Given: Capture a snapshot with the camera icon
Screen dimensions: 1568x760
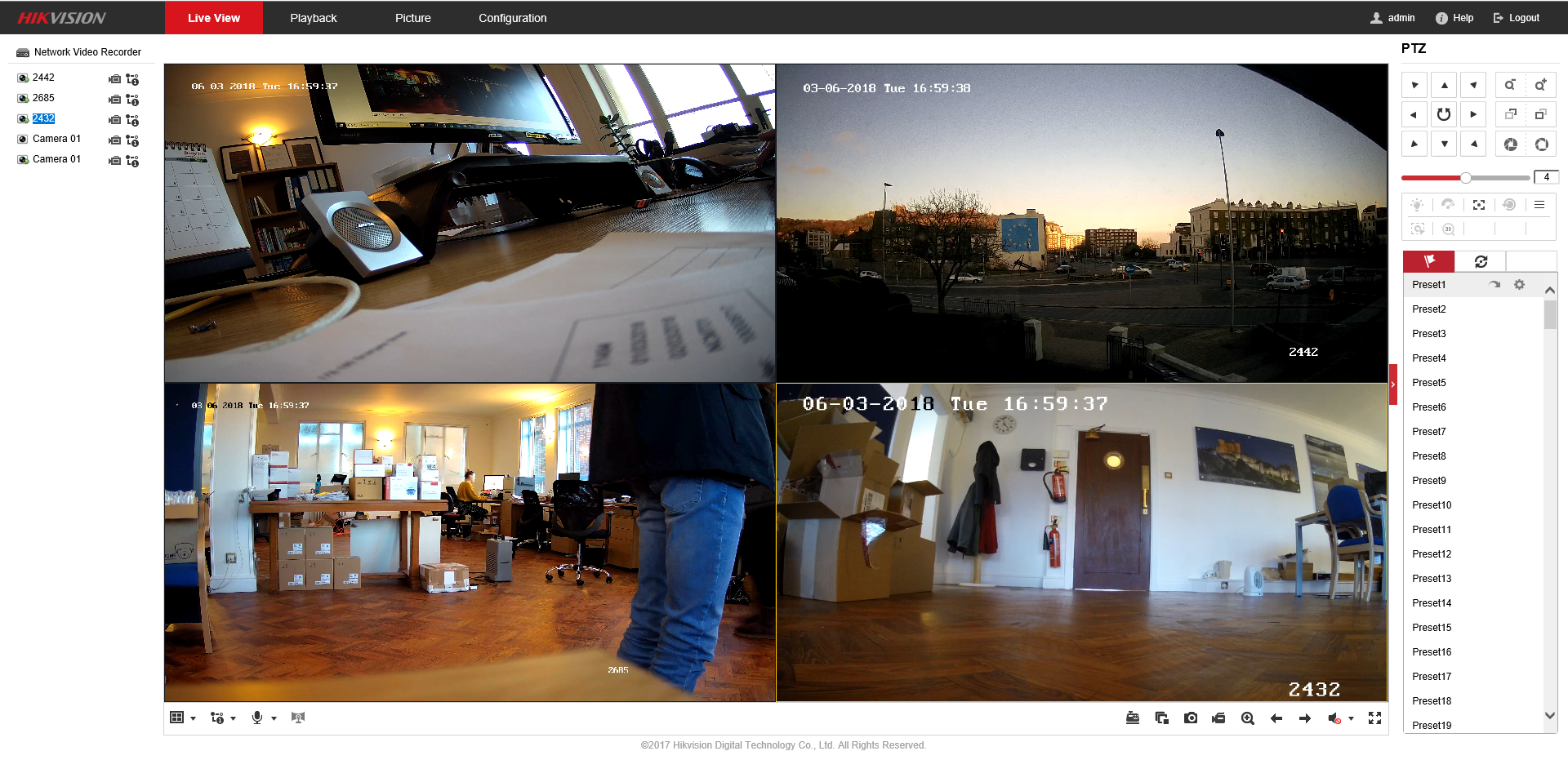Looking at the screenshot, I should (x=1191, y=718).
